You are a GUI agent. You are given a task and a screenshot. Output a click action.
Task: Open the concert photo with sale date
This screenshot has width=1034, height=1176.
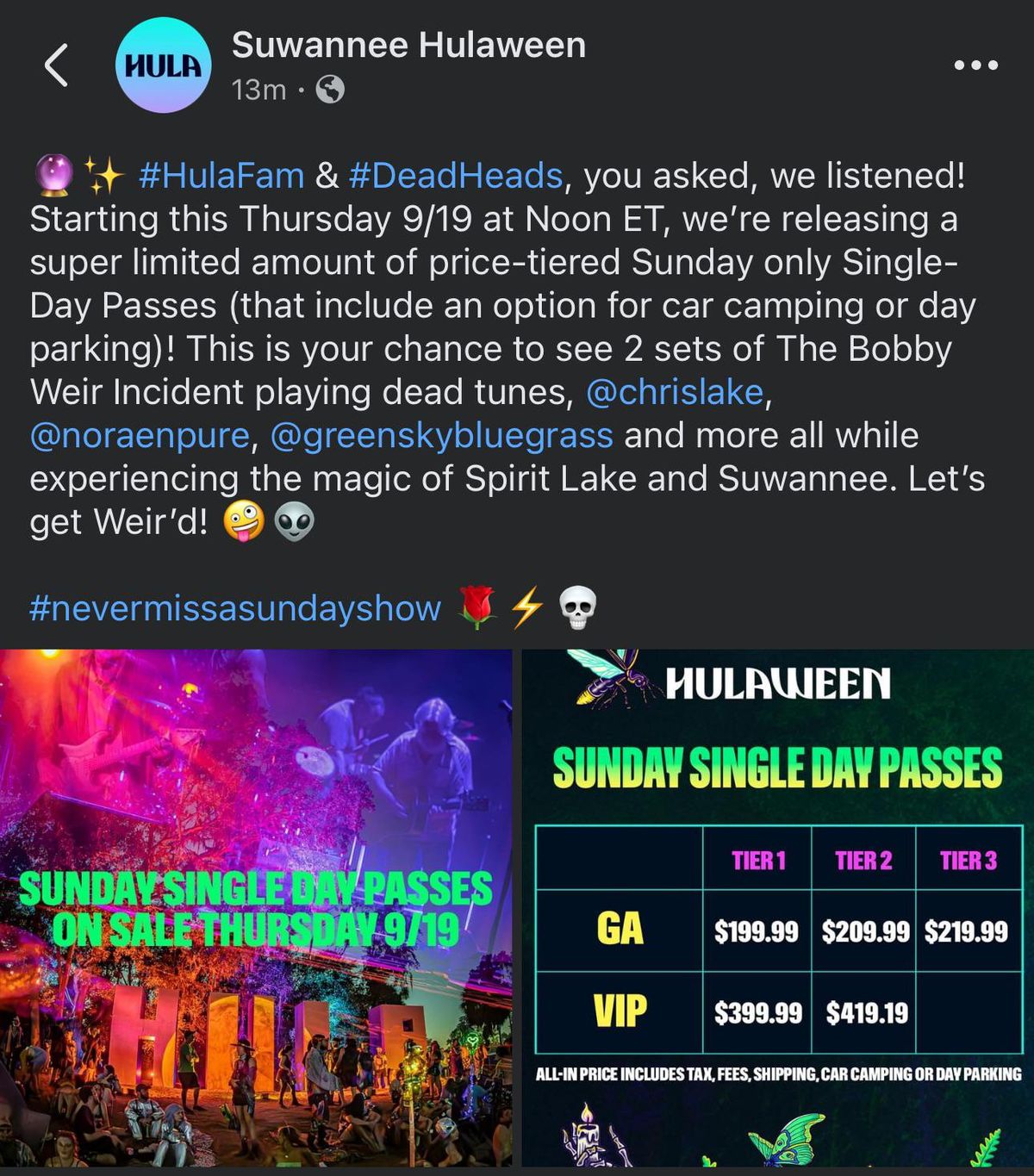point(256,908)
